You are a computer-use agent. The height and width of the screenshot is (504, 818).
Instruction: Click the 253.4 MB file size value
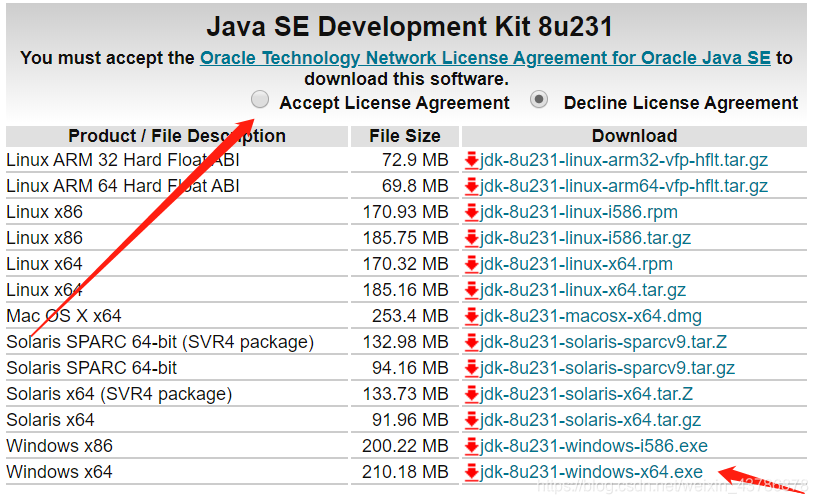click(x=410, y=316)
